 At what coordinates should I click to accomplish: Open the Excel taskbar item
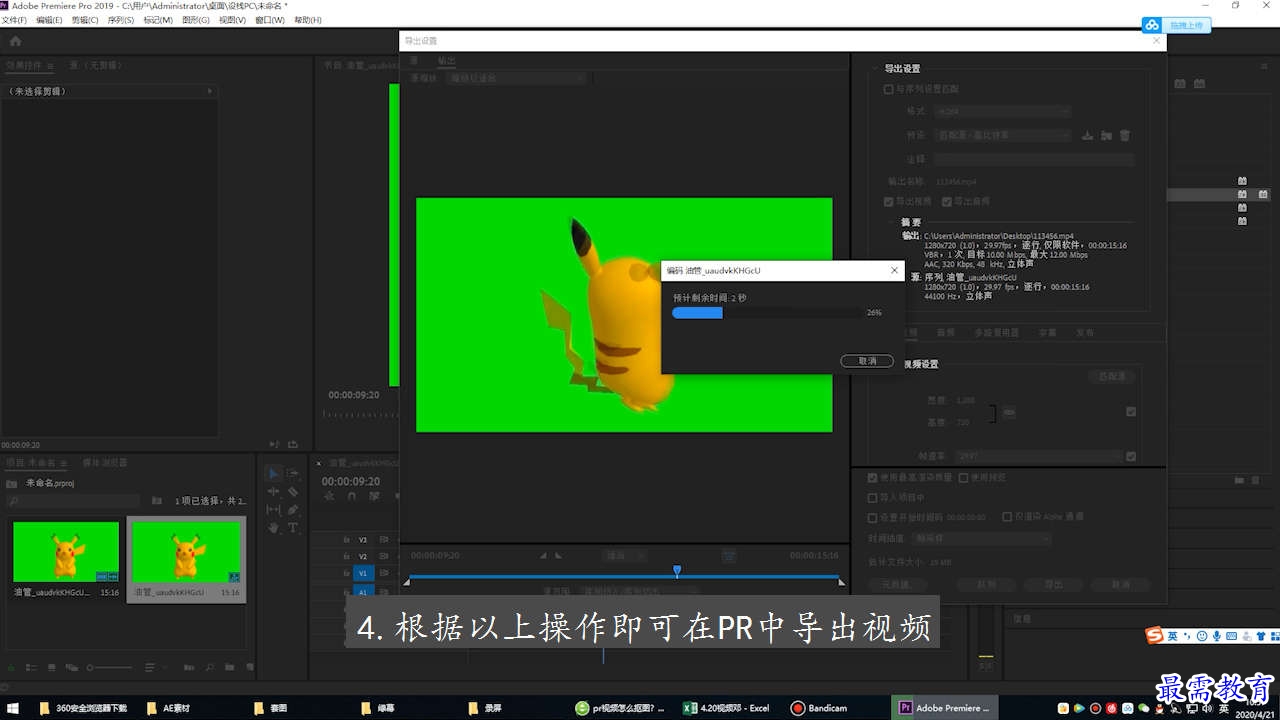pyautogui.click(x=726, y=708)
